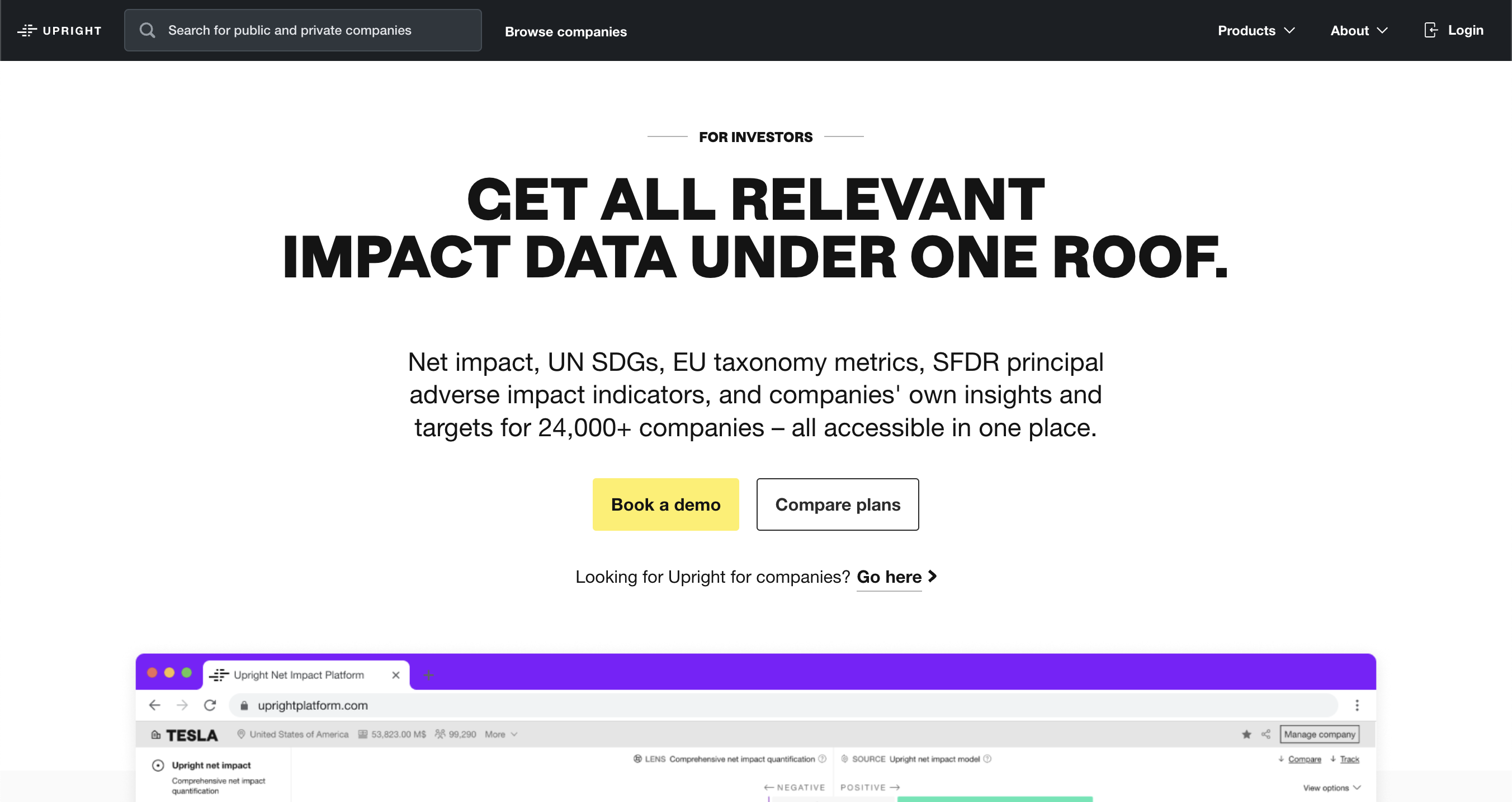1512x802 pixels.
Task: Open the browser's three-dot menu
Action: click(x=1357, y=705)
